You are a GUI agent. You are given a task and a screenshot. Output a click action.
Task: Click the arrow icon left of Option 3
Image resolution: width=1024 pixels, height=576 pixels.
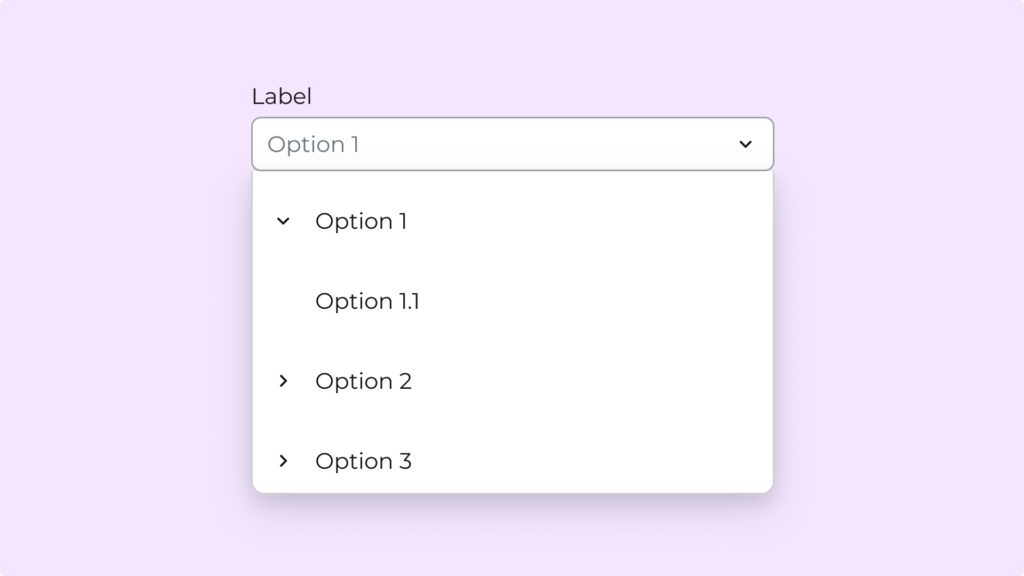click(x=283, y=461)
